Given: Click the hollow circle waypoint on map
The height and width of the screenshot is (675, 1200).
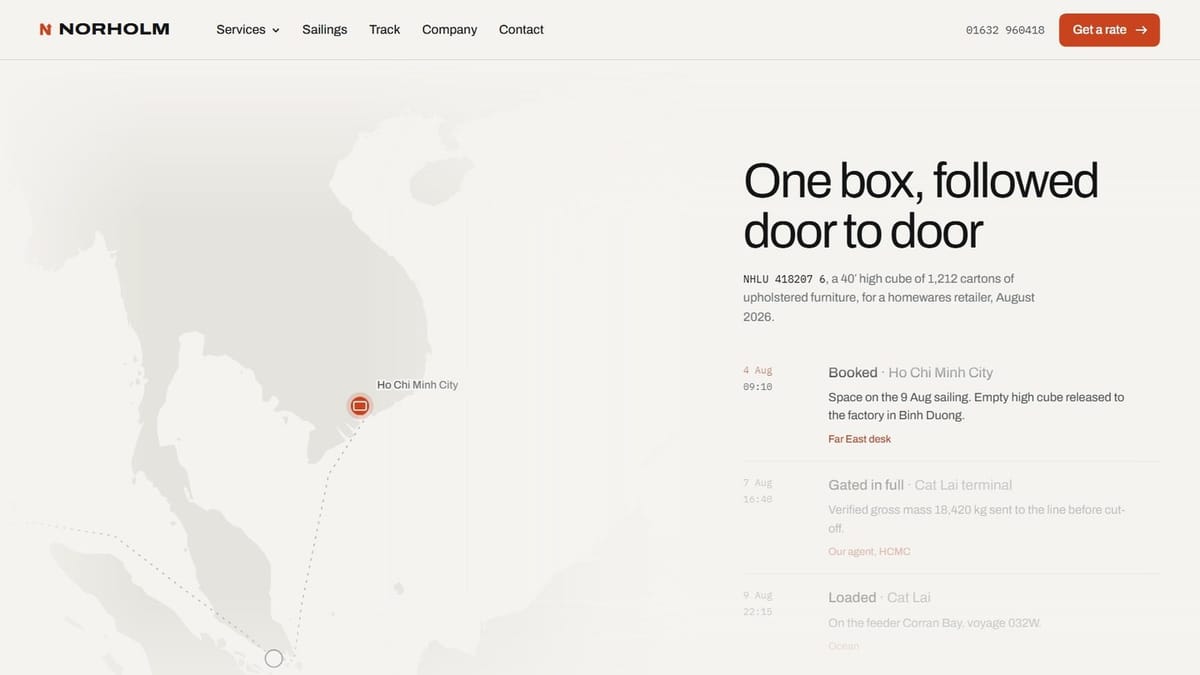Looking at the screenshot, I should (274, 658).
